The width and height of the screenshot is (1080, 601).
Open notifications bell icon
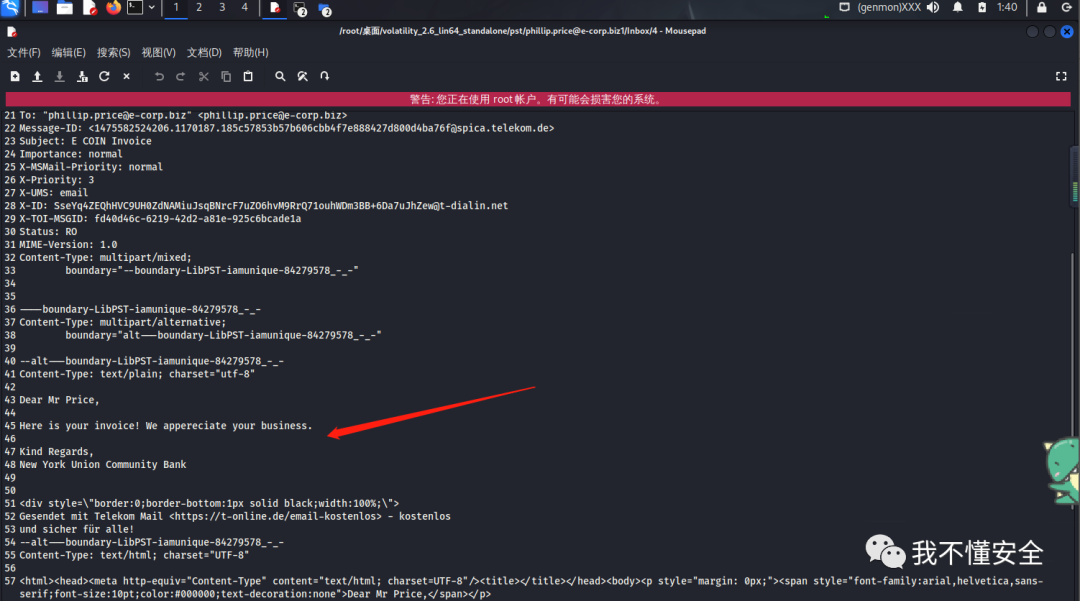tap(957, 8)
